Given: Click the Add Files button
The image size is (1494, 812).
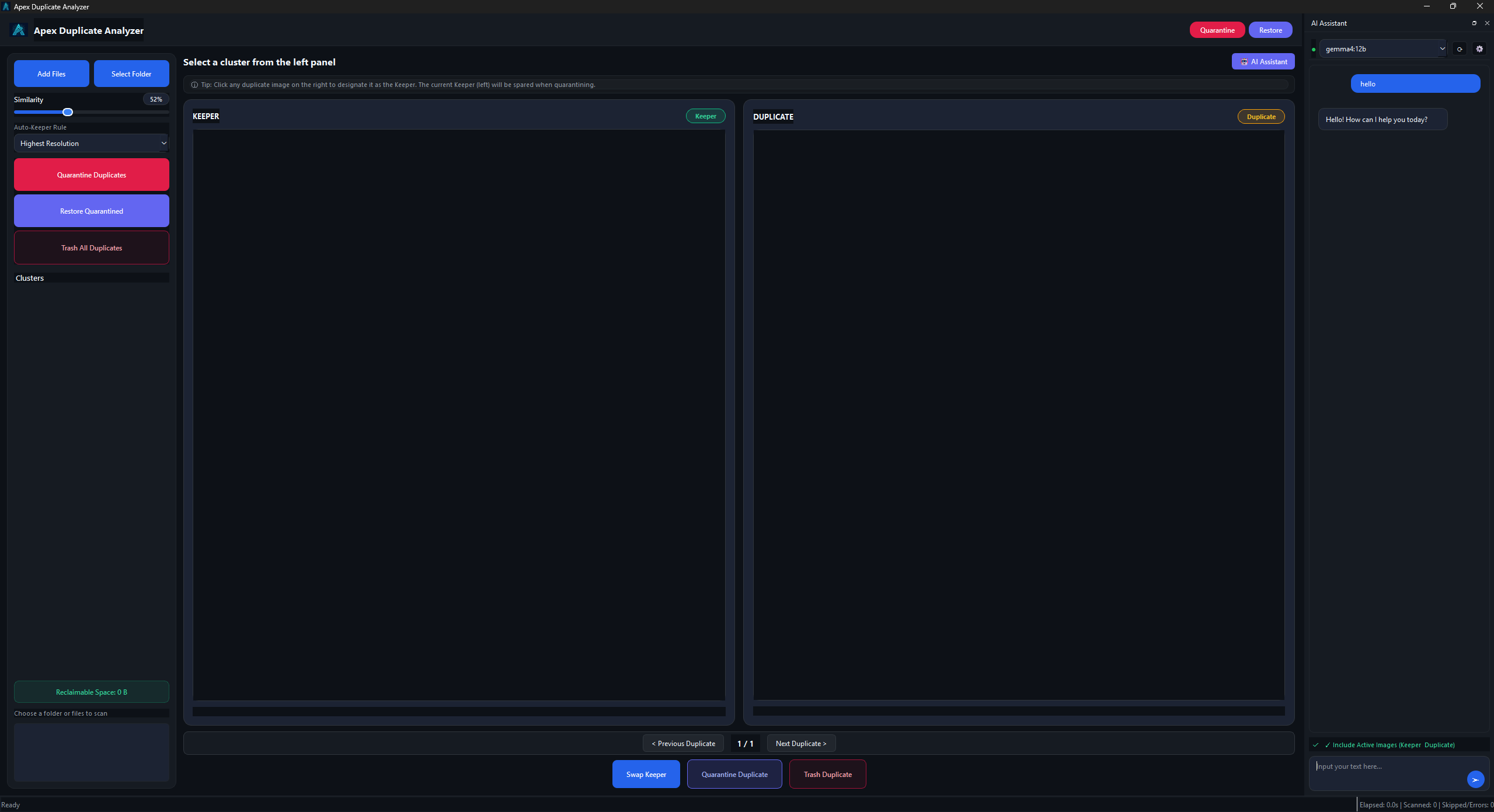Looking at the screenshot, I should 51,74.
